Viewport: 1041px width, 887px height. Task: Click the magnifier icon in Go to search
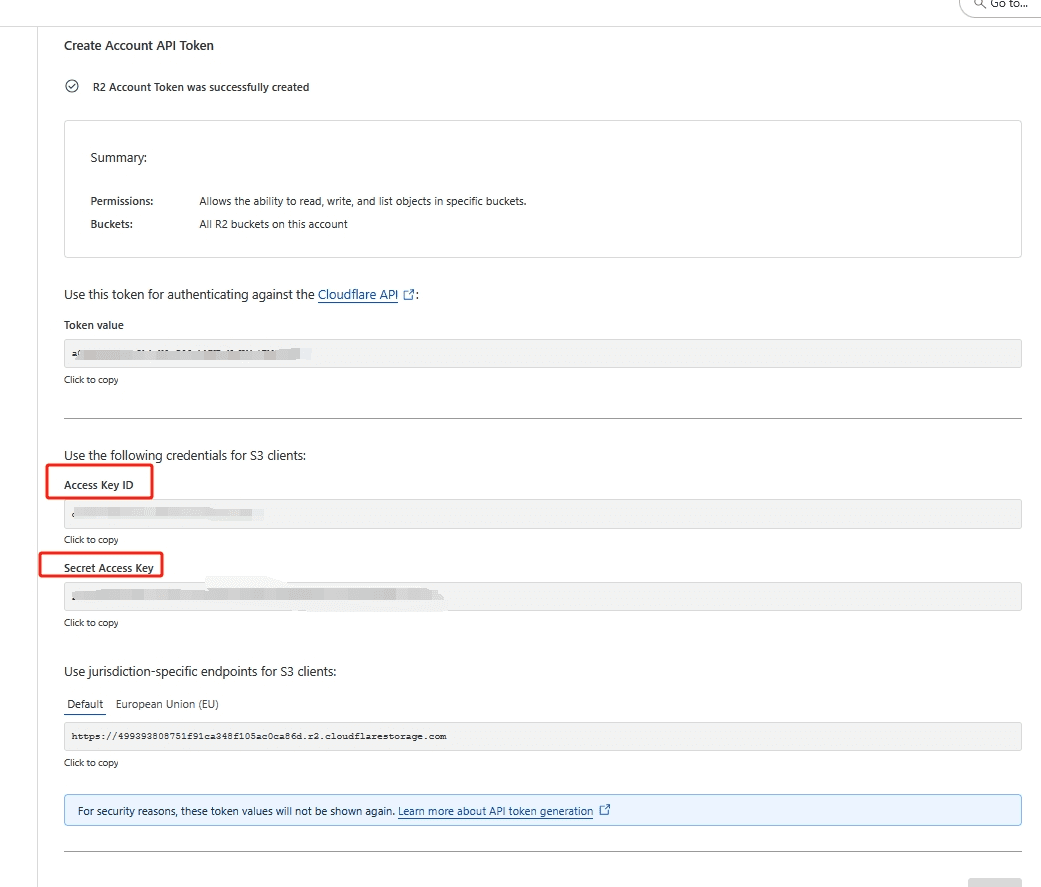point(980,4)
